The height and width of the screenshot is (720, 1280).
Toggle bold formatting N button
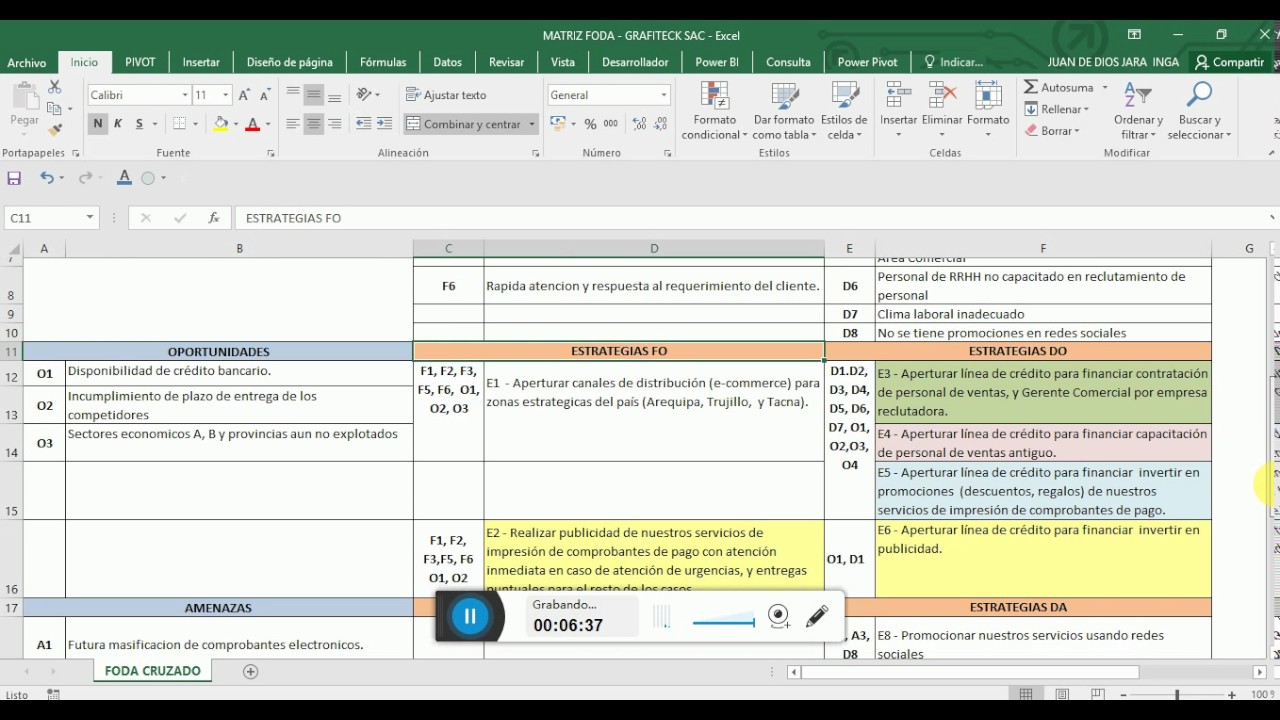[x=97, y=124]
